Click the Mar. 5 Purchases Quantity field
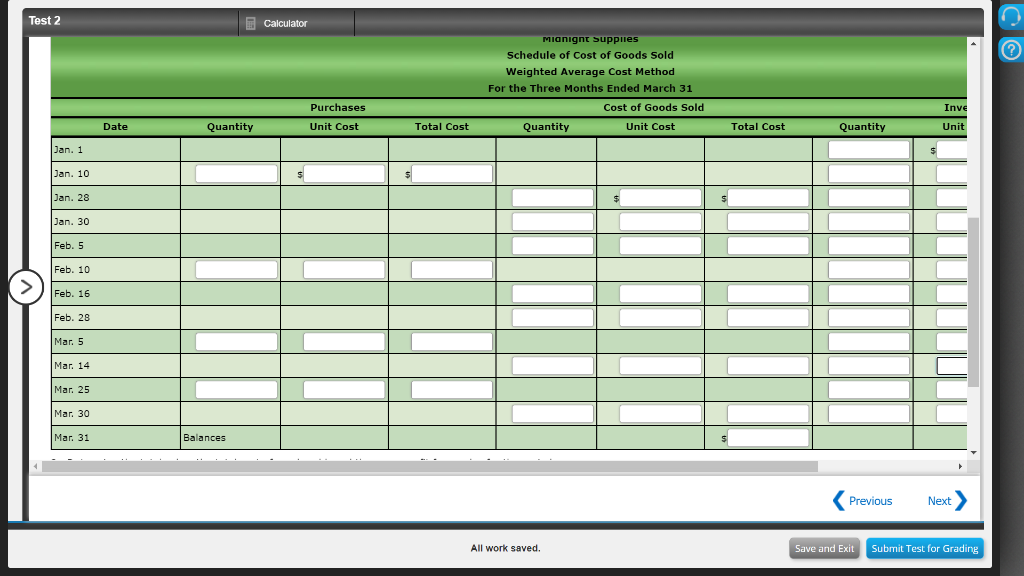This screenshot has height=576, width=1024. click(235, 341)
